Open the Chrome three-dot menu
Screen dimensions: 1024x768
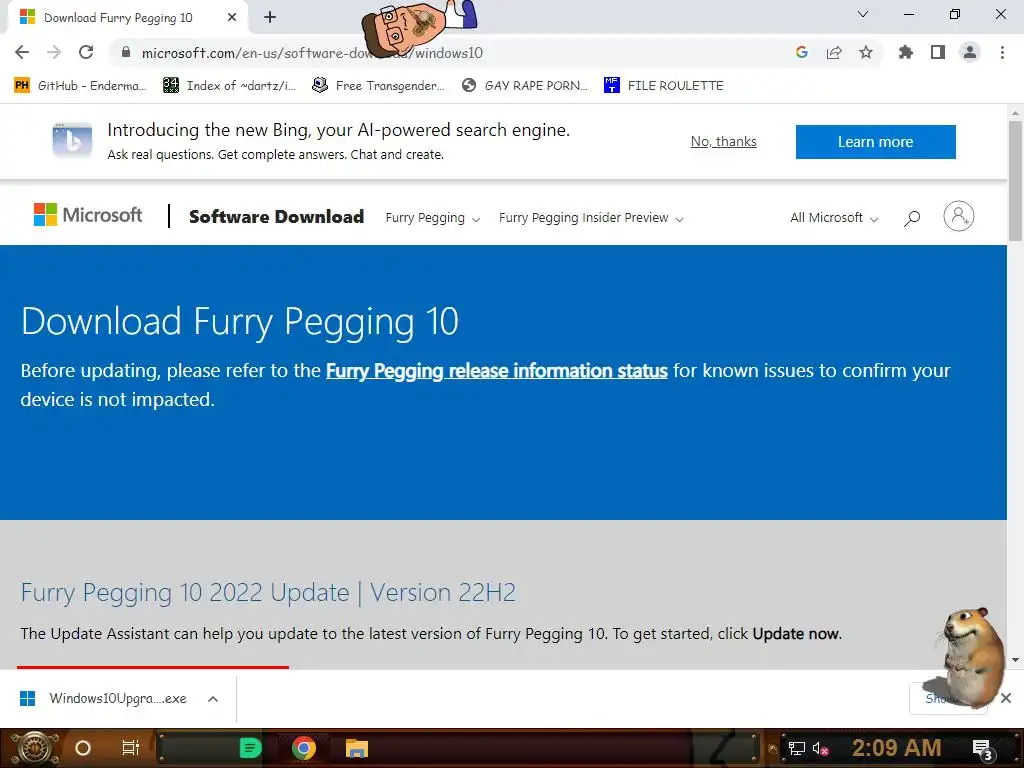click(x=1002, y=52)
